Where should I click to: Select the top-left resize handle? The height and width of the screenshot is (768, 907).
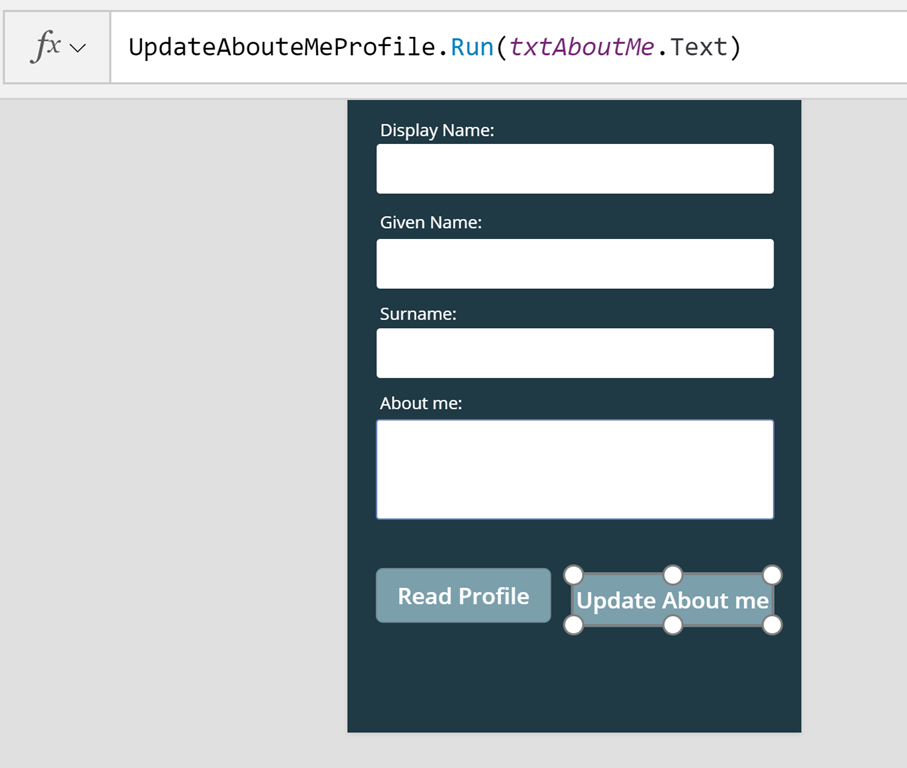[573, 575]
